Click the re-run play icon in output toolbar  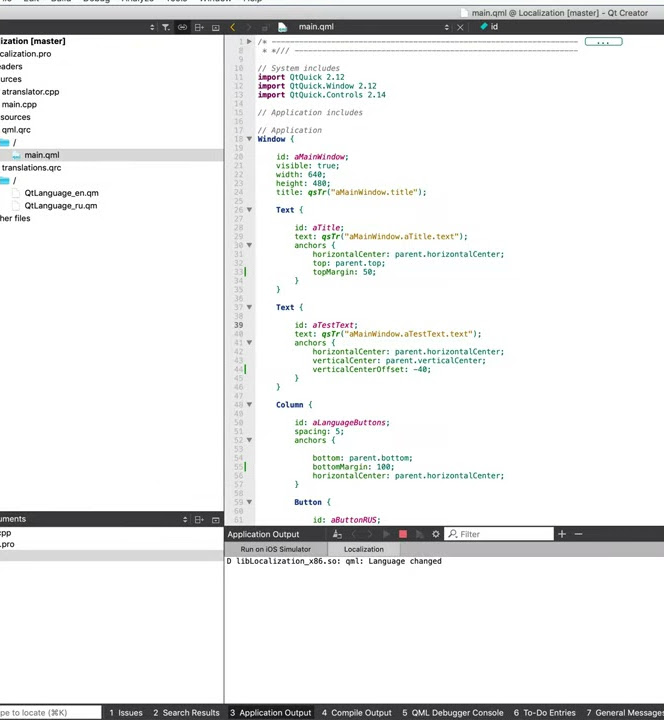coord(386,534)
